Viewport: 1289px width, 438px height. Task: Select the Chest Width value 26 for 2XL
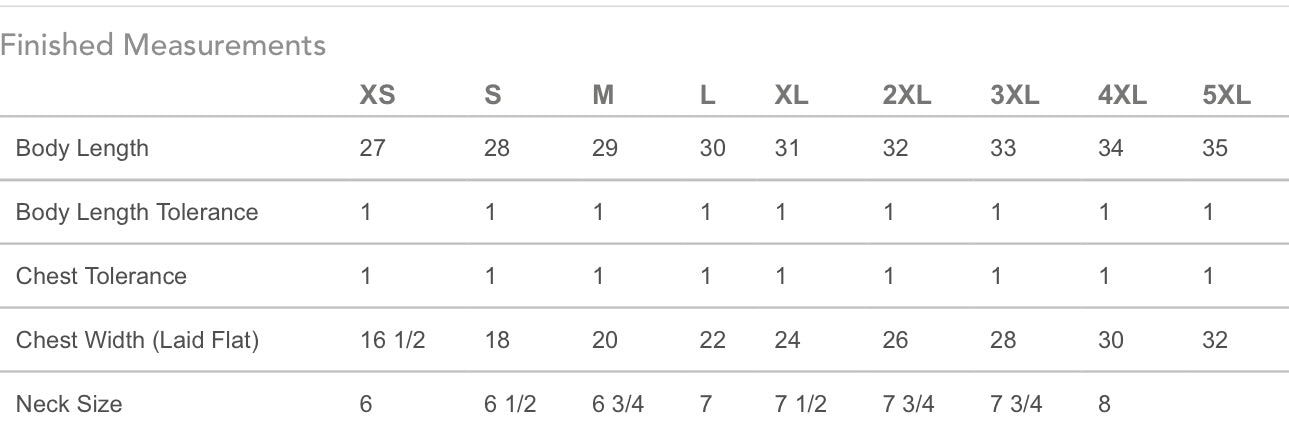coord(895,340)
